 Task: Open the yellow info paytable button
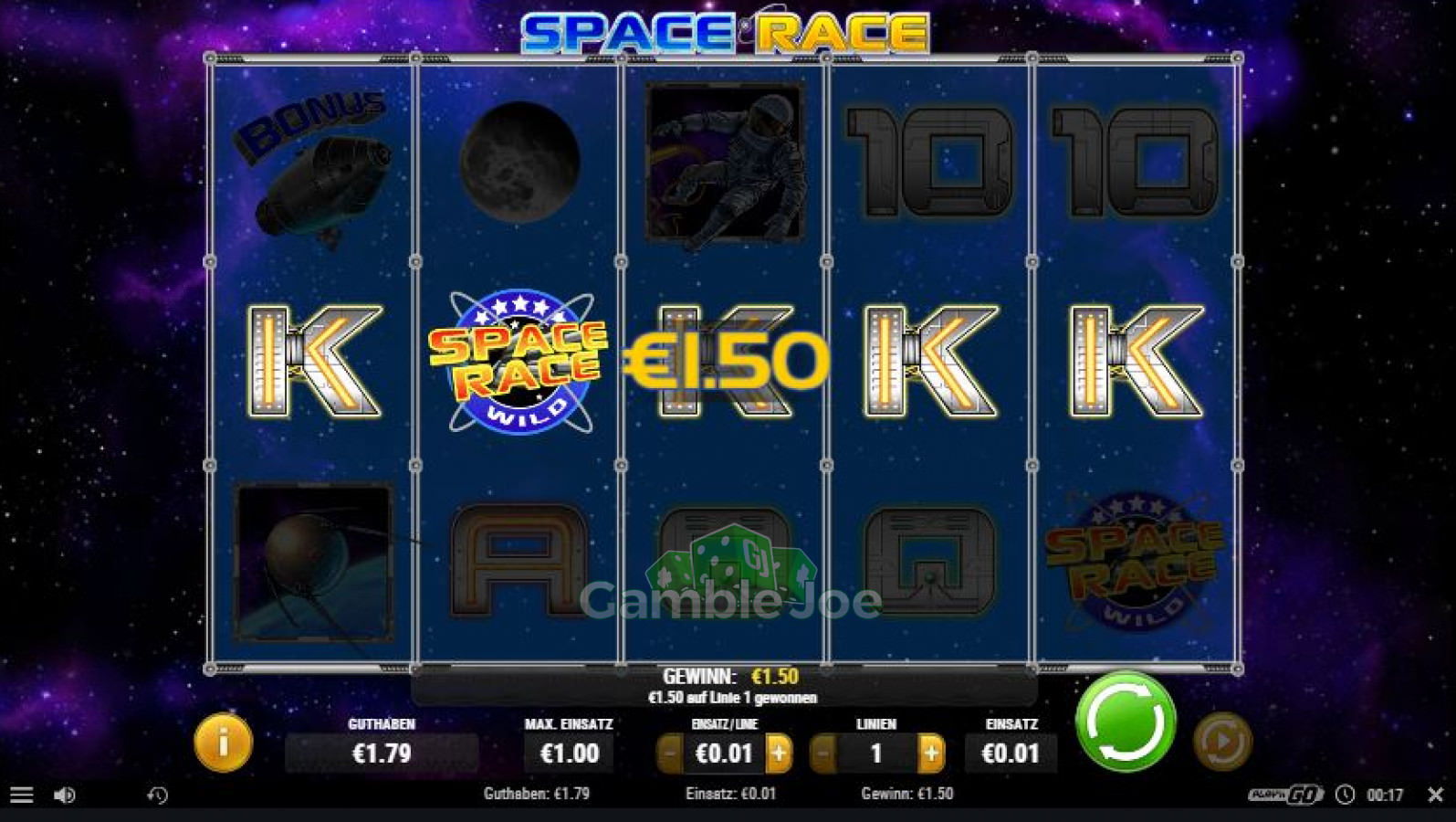pyautogui.click(x=224, y=743)
